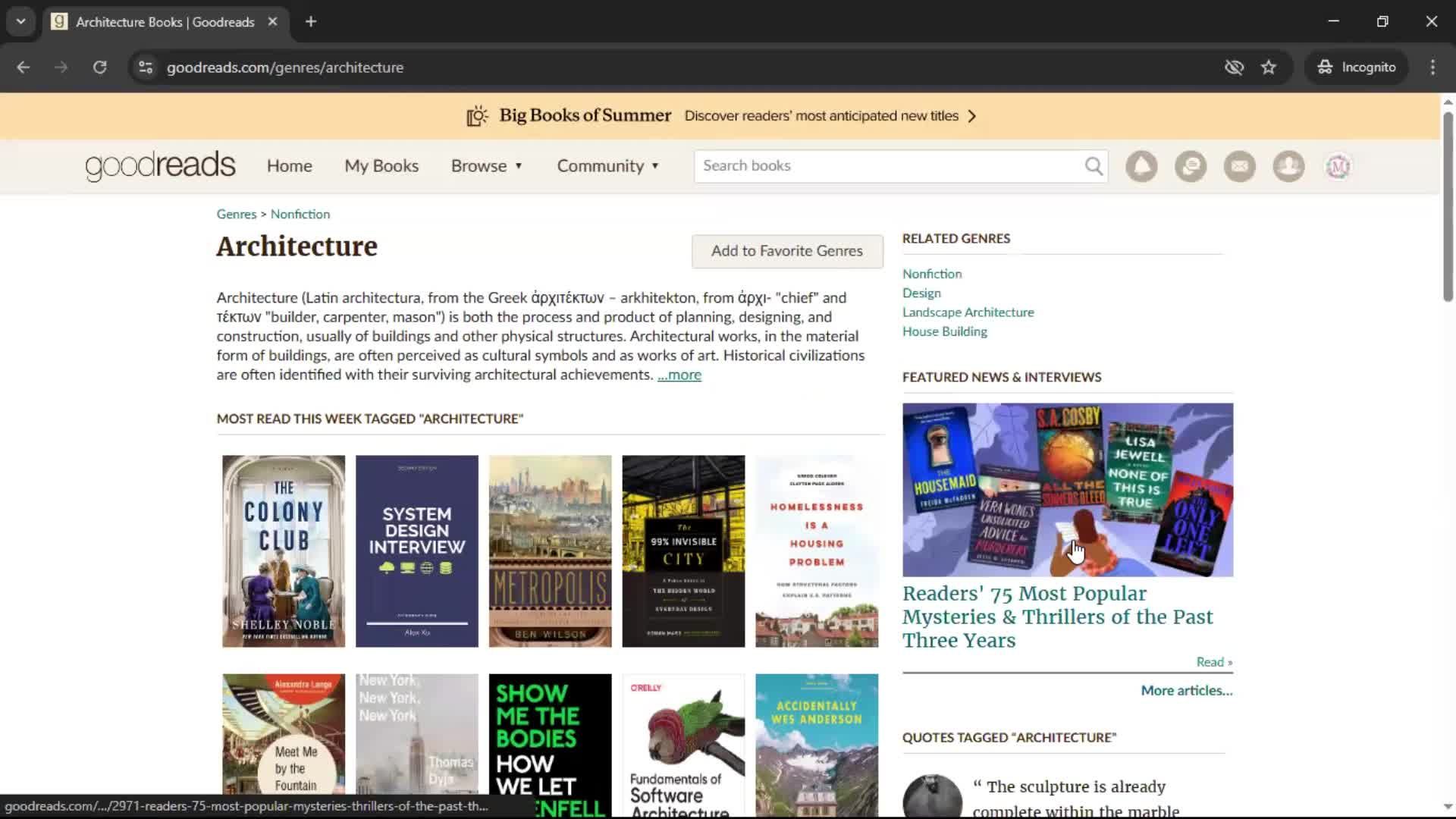Open Accidentally Wes Anderson cover

(x=817, y=745)
